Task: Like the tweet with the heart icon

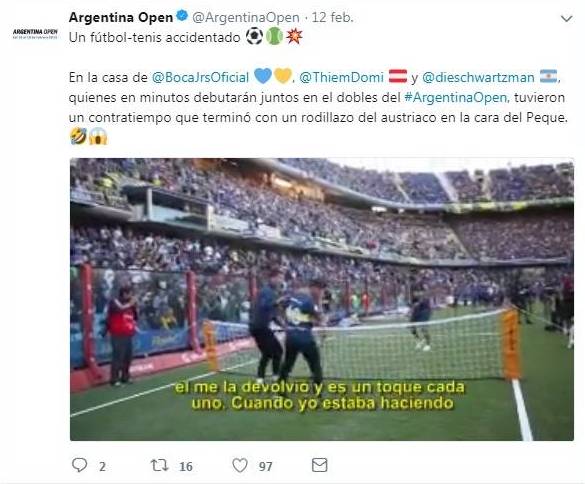Action: (240, 465)
